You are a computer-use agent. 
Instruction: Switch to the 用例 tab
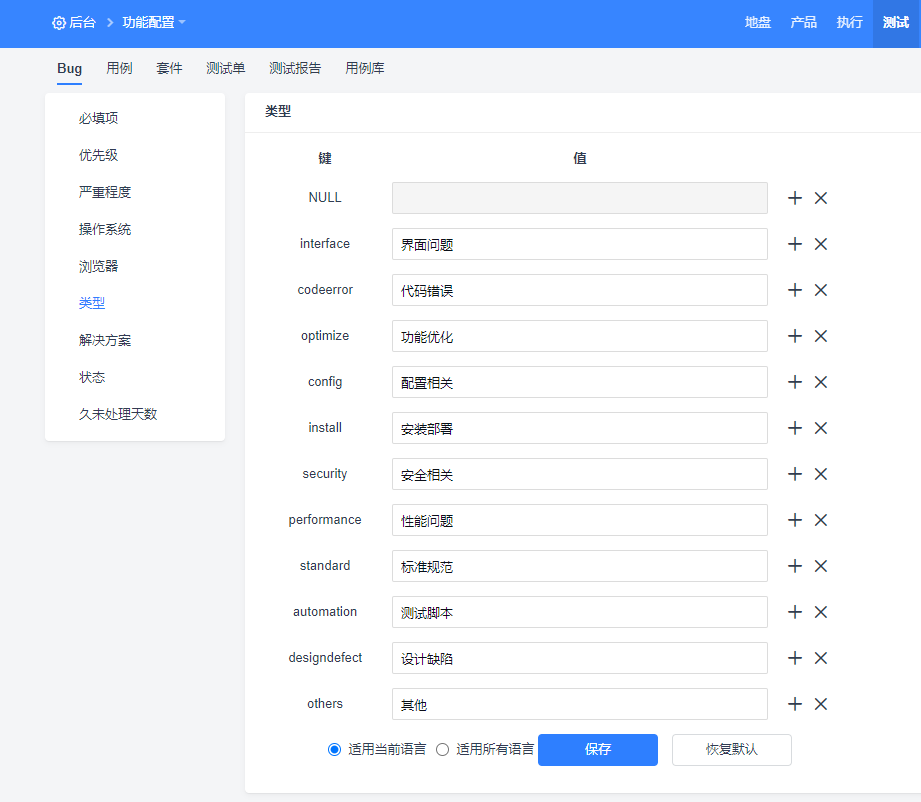coord(119,68)
